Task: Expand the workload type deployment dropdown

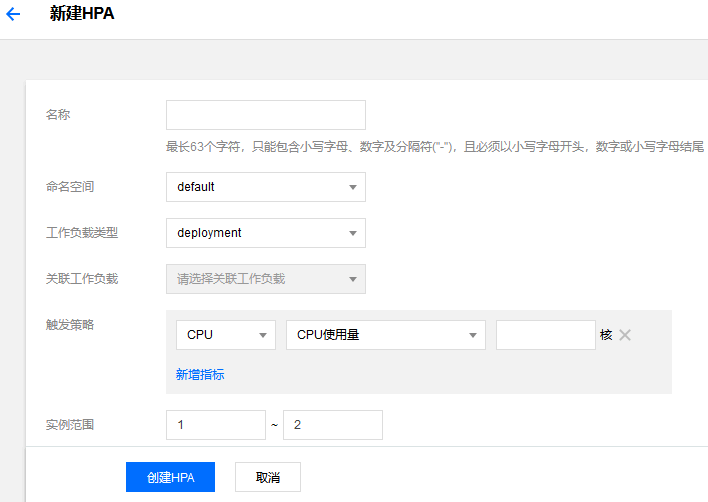Action: (x=266, y=233)
